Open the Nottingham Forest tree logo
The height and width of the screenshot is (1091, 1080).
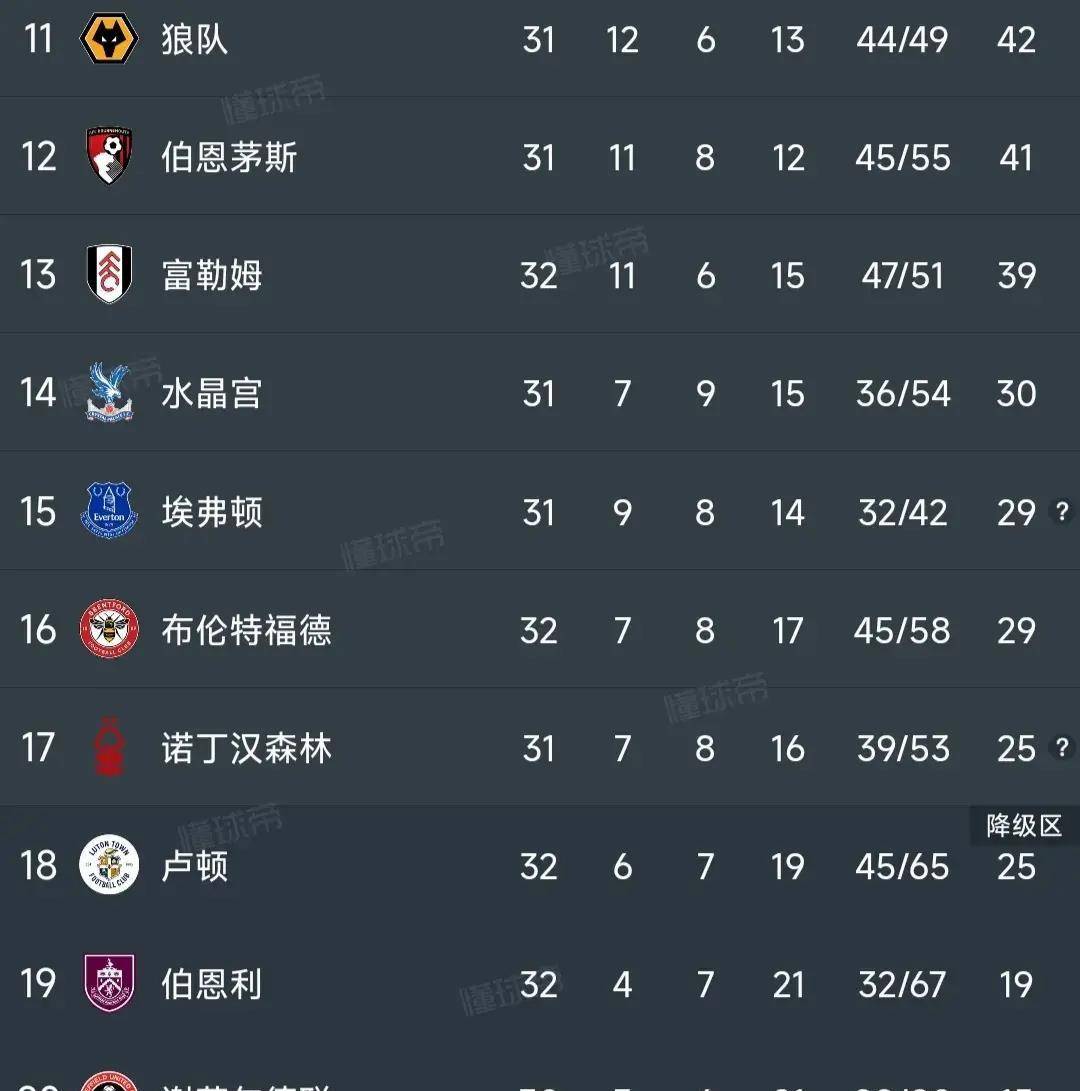coord(109,747)
